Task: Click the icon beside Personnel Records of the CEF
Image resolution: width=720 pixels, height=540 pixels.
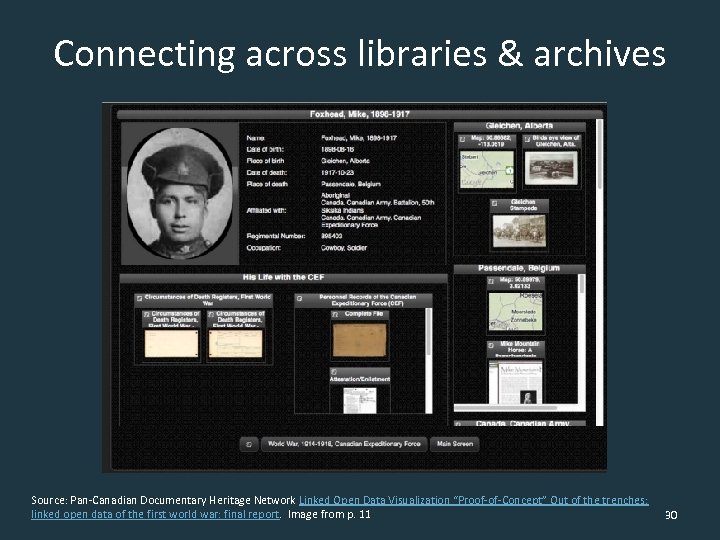Action: [x=299, y=298]
